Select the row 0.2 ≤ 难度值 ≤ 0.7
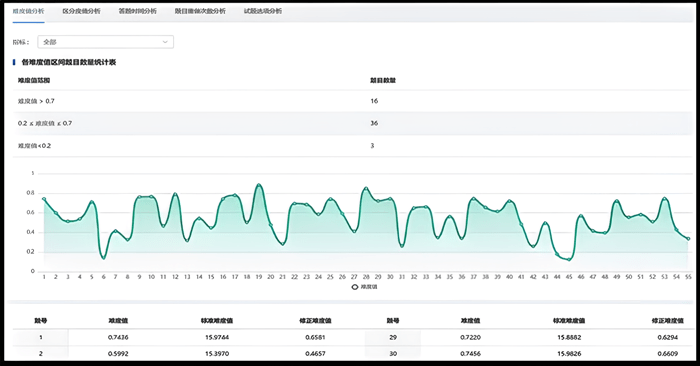The width and height of the screenshot is (700, 366). [x=353, y=123]
